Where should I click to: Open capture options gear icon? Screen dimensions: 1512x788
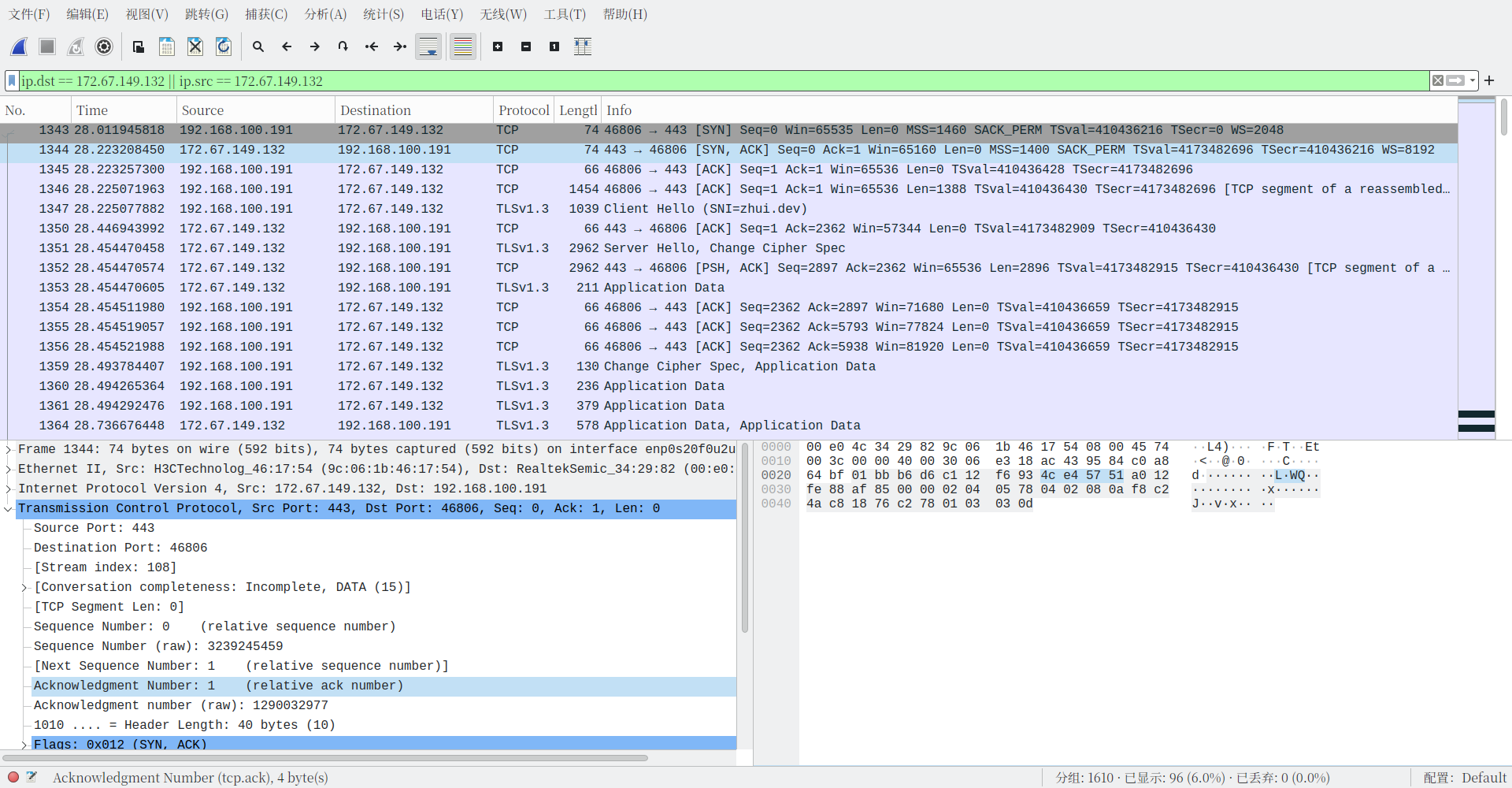(x=104, y=46)
